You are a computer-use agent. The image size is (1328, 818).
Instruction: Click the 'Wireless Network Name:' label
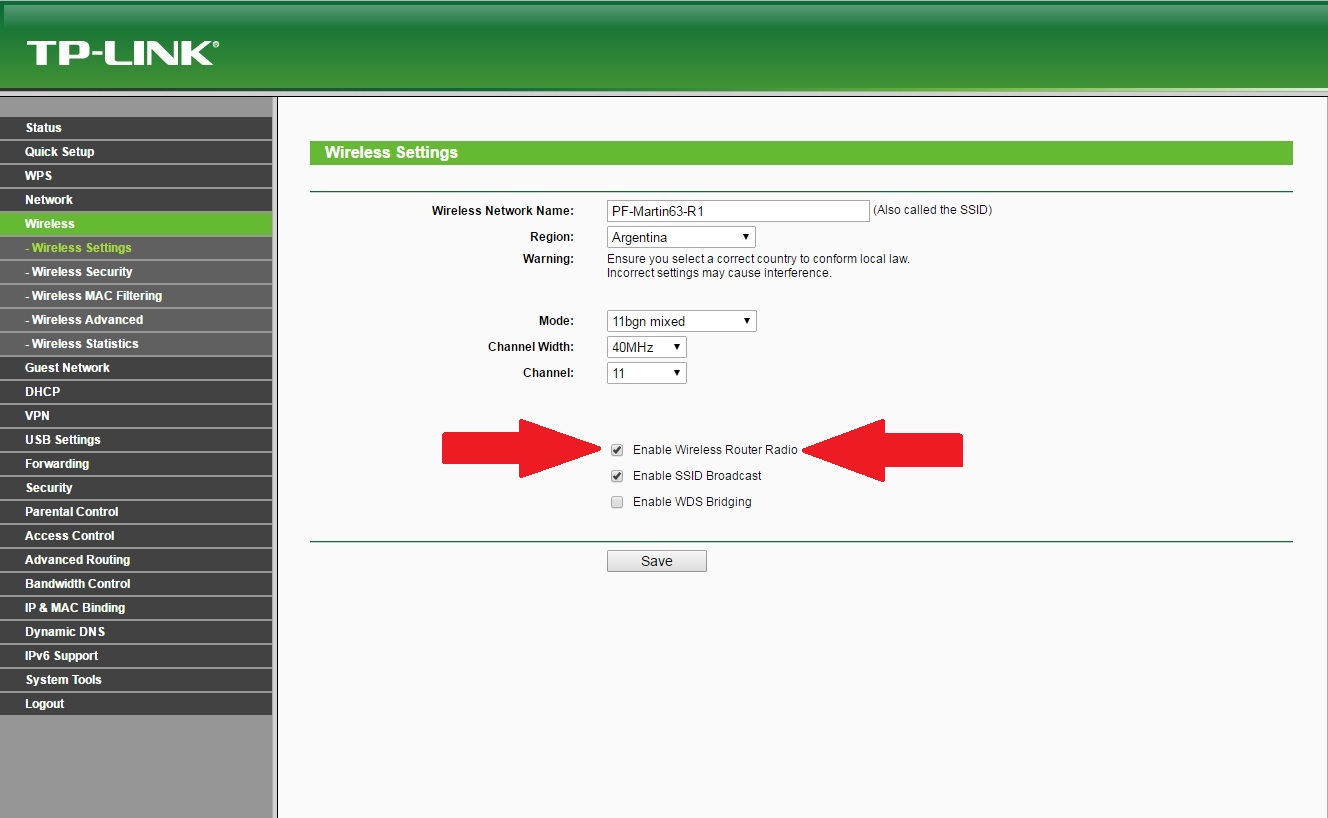point(503,211)
